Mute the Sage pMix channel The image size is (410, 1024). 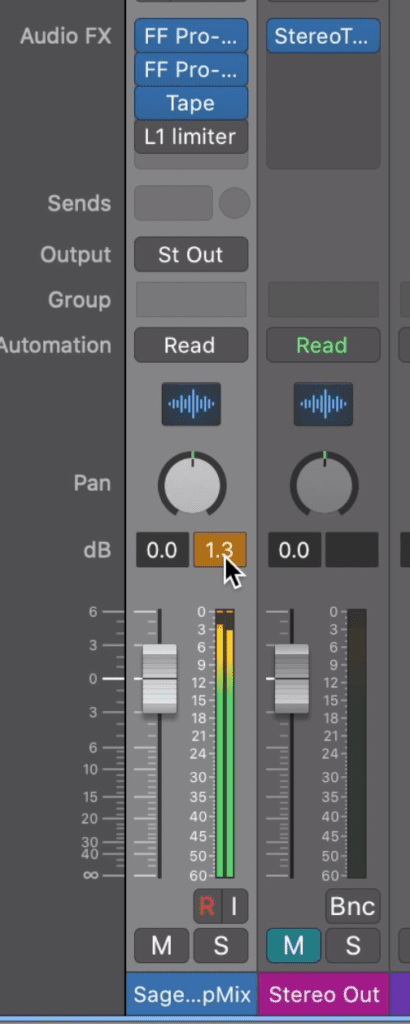pyautogui.click(x=162, y=945)
